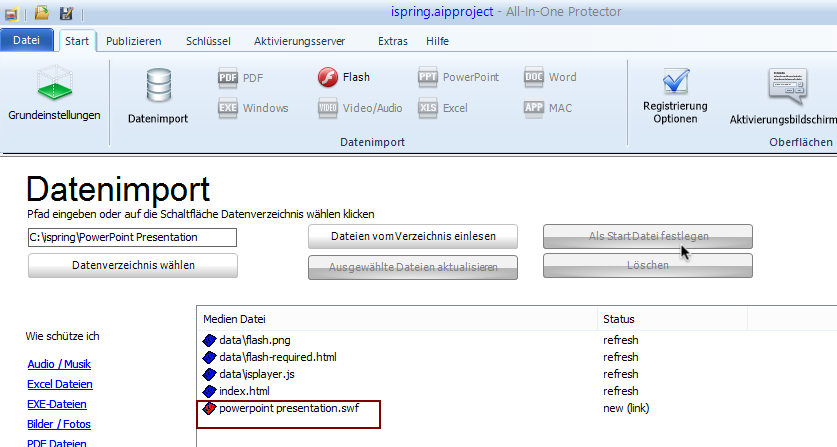Viewport: 837px width, 447px height.
Task: Select Word import option
Action: (550, 77)
